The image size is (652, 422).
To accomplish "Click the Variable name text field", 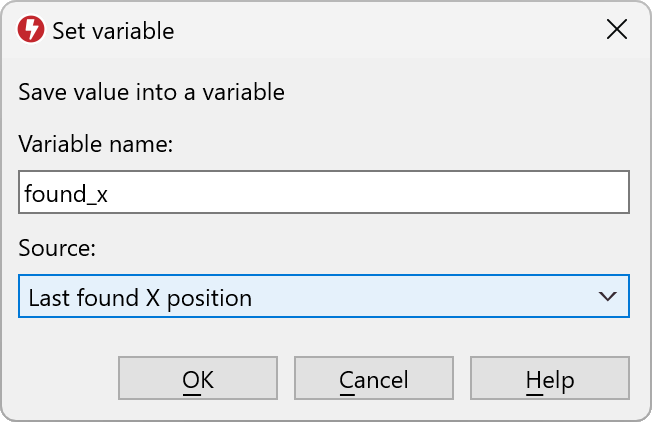I will click(x=324, y=193).
